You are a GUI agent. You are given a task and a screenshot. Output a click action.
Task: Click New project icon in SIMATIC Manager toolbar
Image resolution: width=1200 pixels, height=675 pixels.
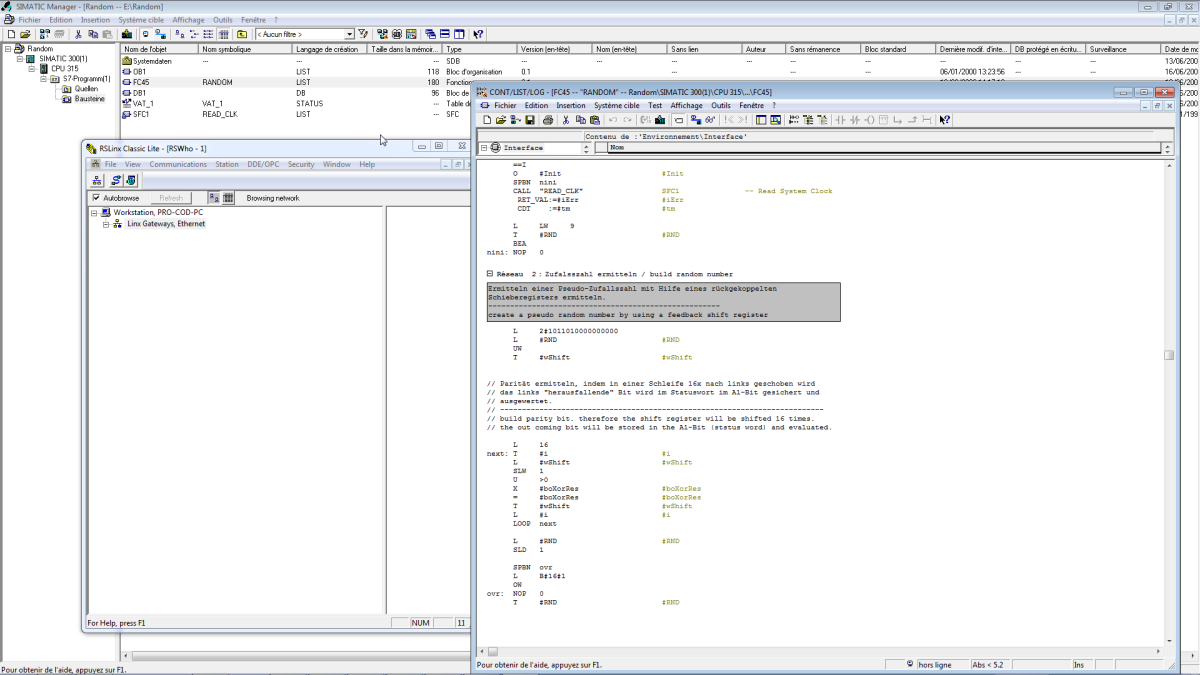[10, 34]
